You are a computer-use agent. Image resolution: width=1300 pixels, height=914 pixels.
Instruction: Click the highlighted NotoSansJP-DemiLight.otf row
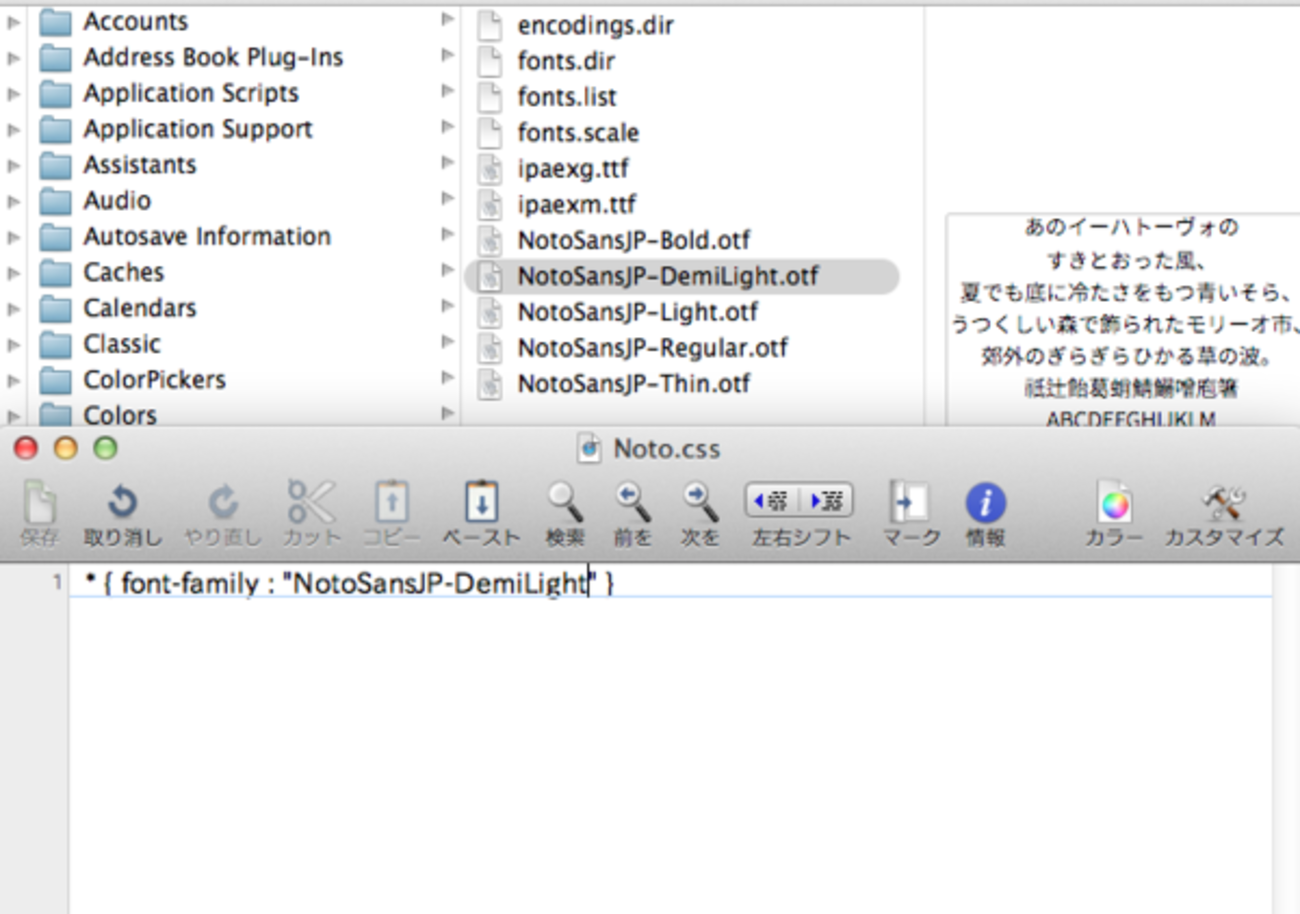(682, 277)
